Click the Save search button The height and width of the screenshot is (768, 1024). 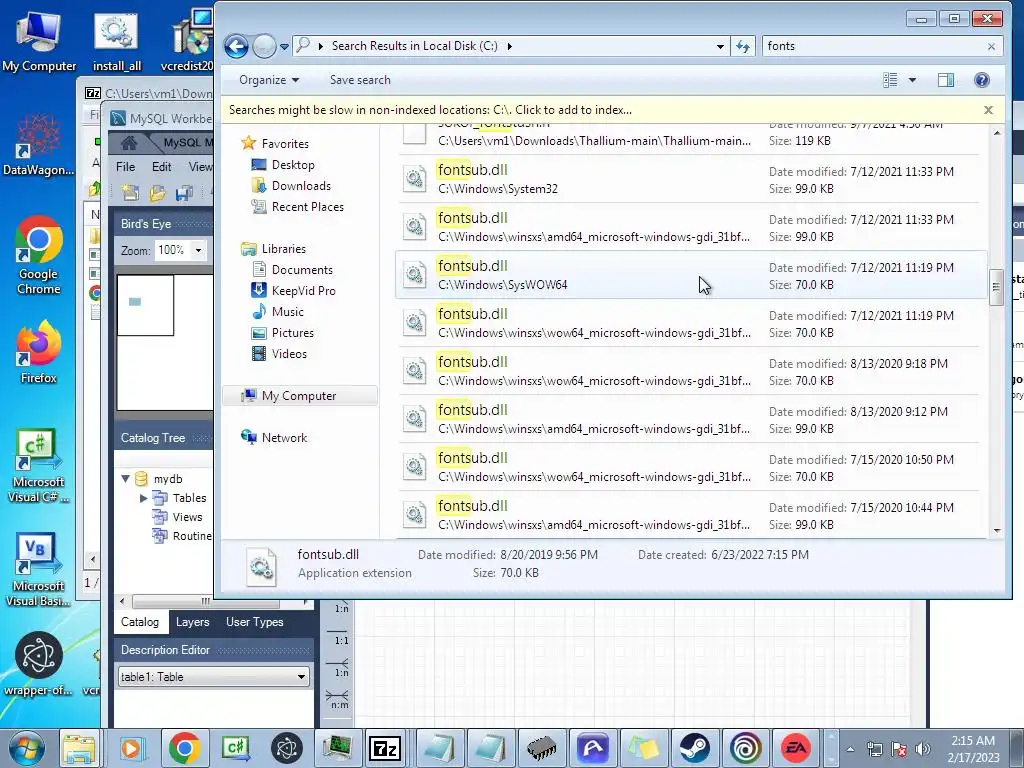[360, 80]
